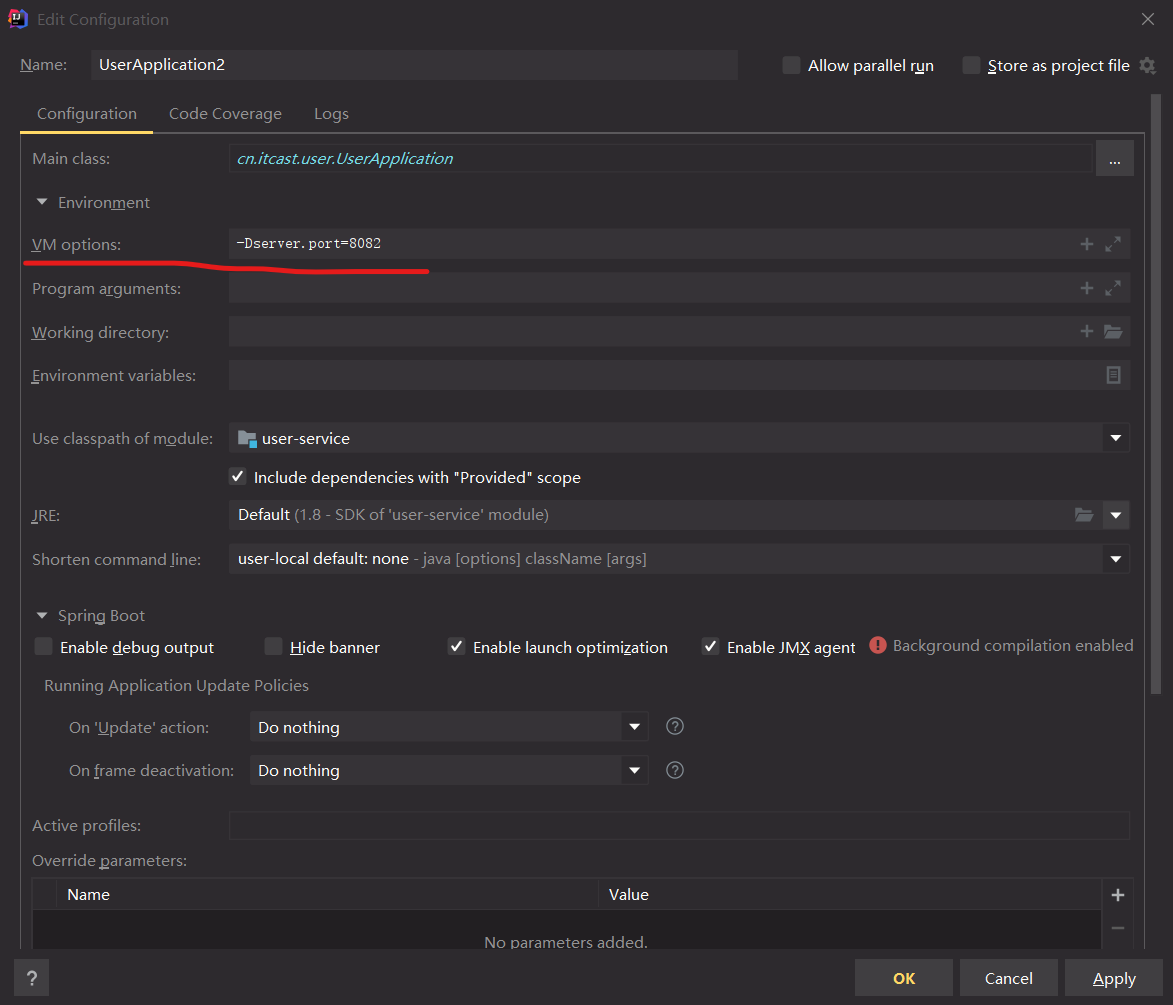
Task: Click the Cancel button
Action: pos(1008,978)
